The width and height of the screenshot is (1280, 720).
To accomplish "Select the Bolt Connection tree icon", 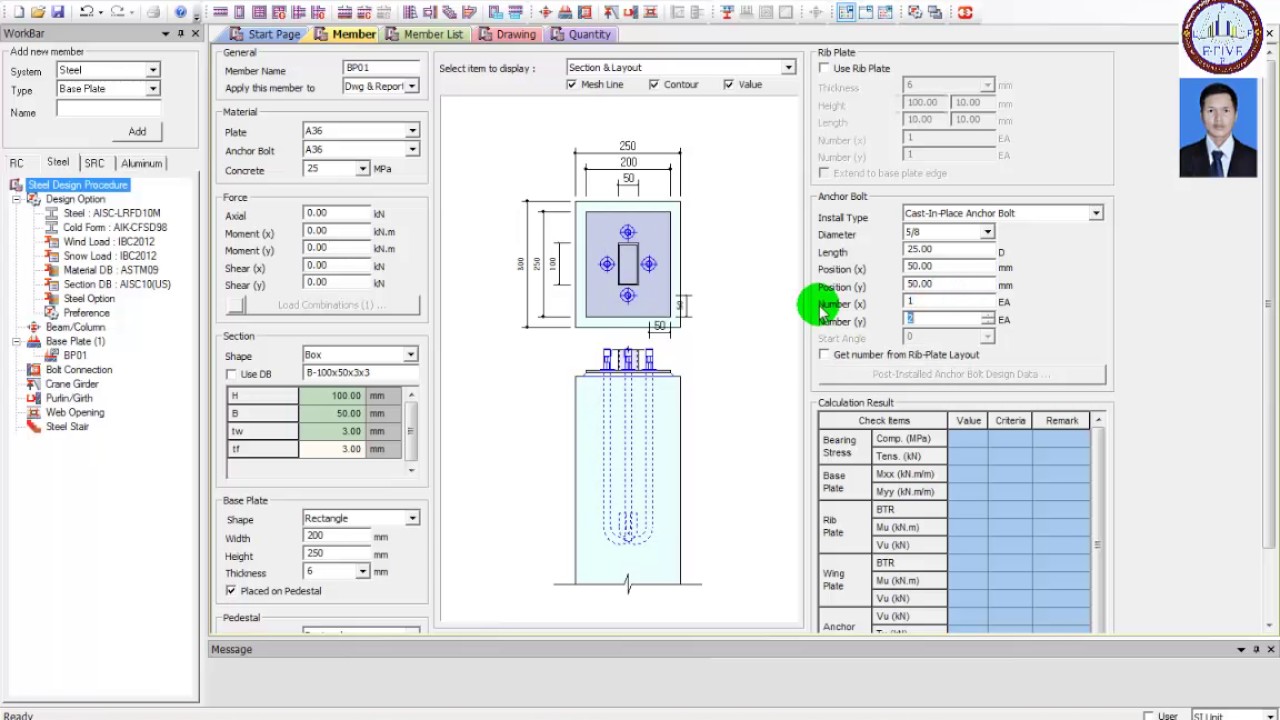I will pos(34,369).
